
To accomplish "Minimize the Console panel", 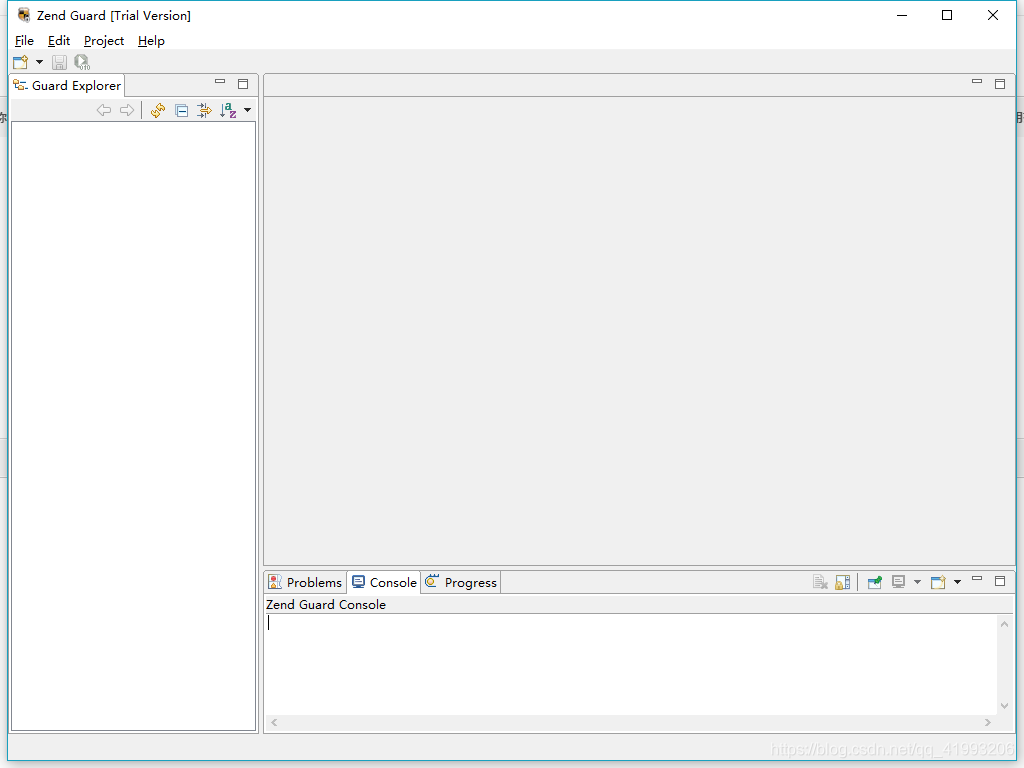I will [977, 579].
